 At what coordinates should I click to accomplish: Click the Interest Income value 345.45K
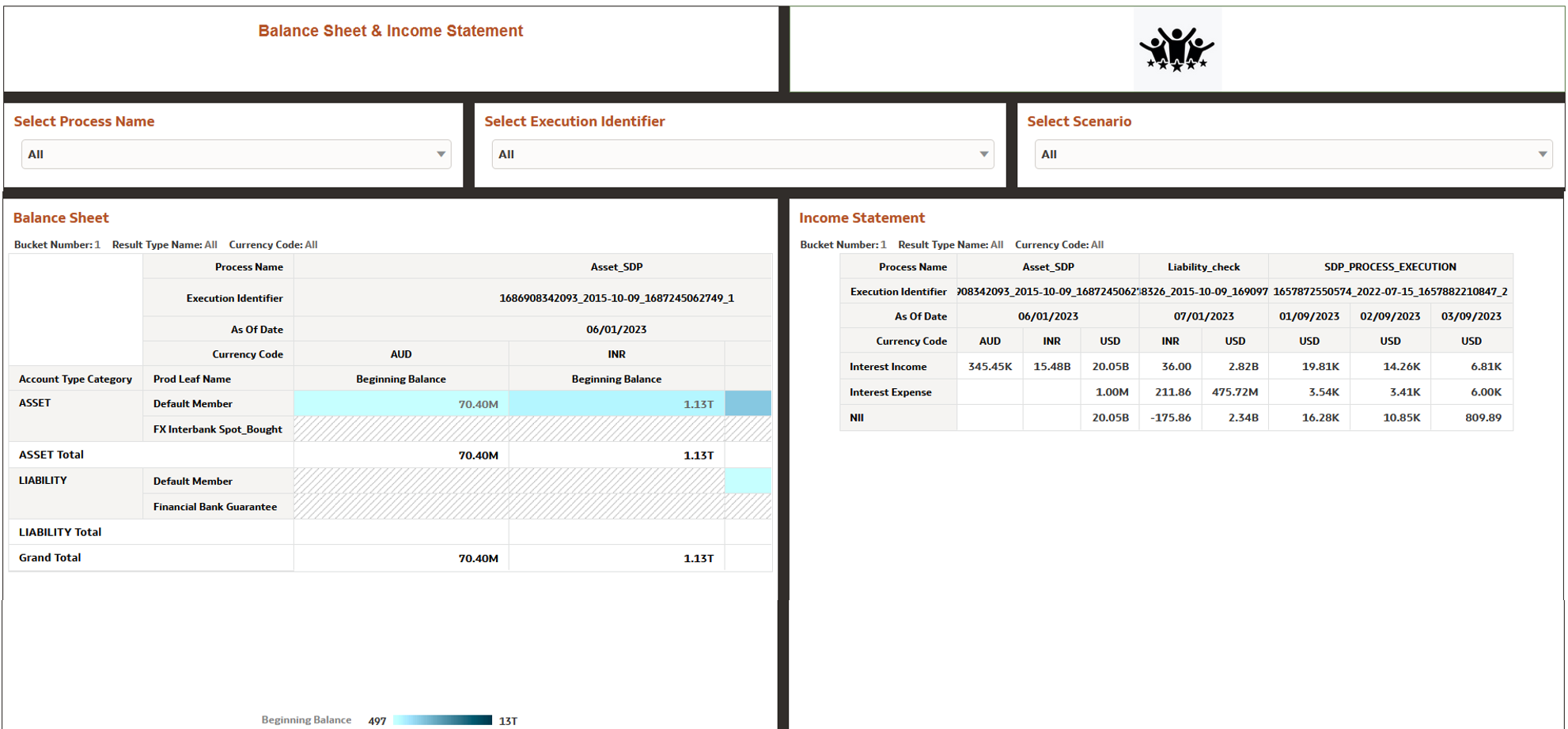coord(990,366)
